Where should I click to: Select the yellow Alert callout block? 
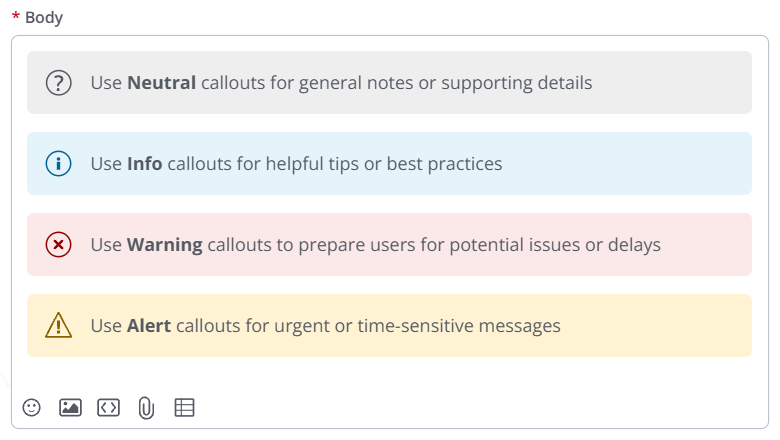click(390, 326)
